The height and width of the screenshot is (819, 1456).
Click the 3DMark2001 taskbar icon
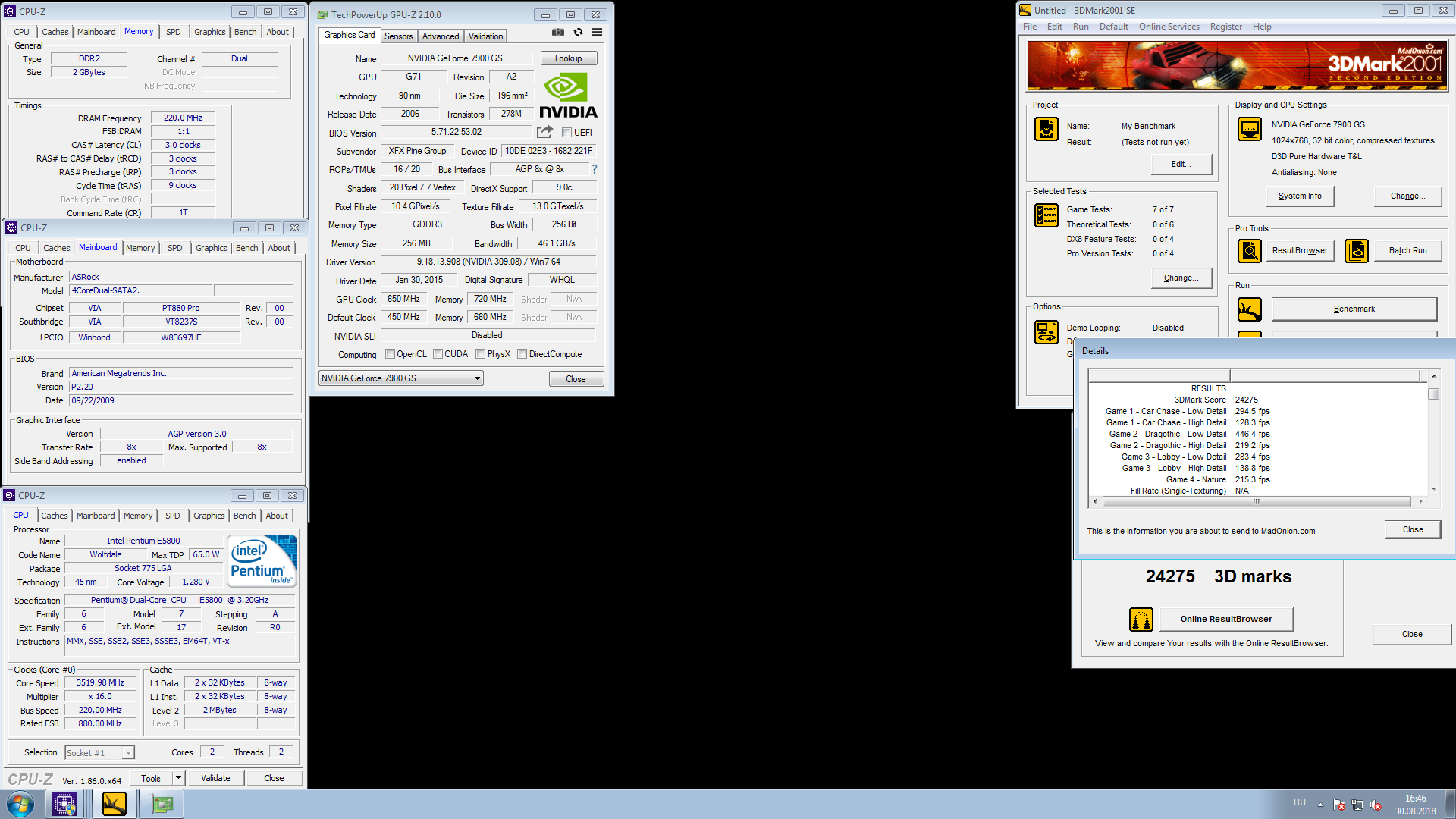pyautogui.click(x=114, y=804)
